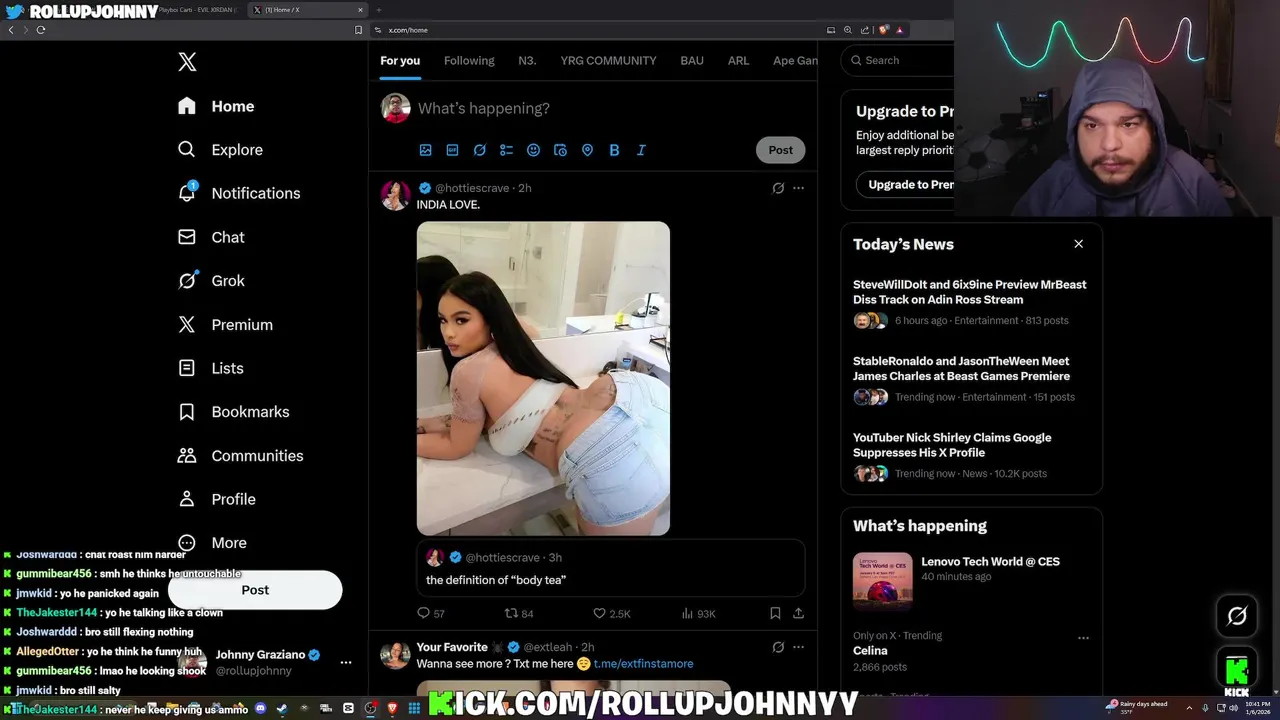Open Discord from the Windows taskbar
1280x720 pixels.
coord(261,708)
